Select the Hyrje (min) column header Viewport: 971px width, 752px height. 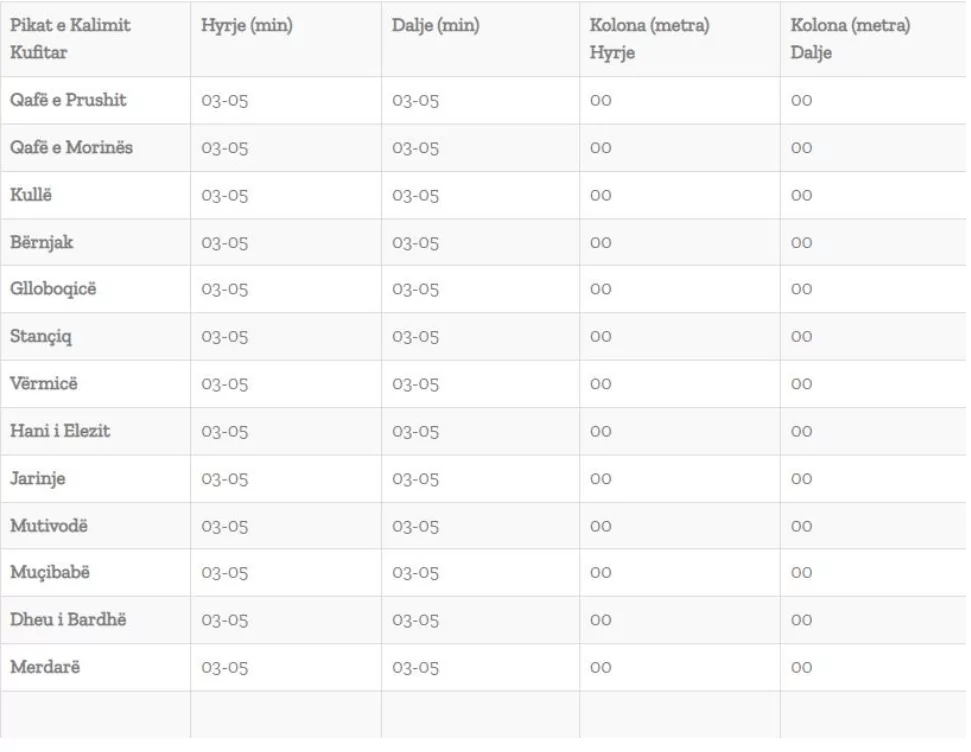pyautogui.click(x=246, y=25)
